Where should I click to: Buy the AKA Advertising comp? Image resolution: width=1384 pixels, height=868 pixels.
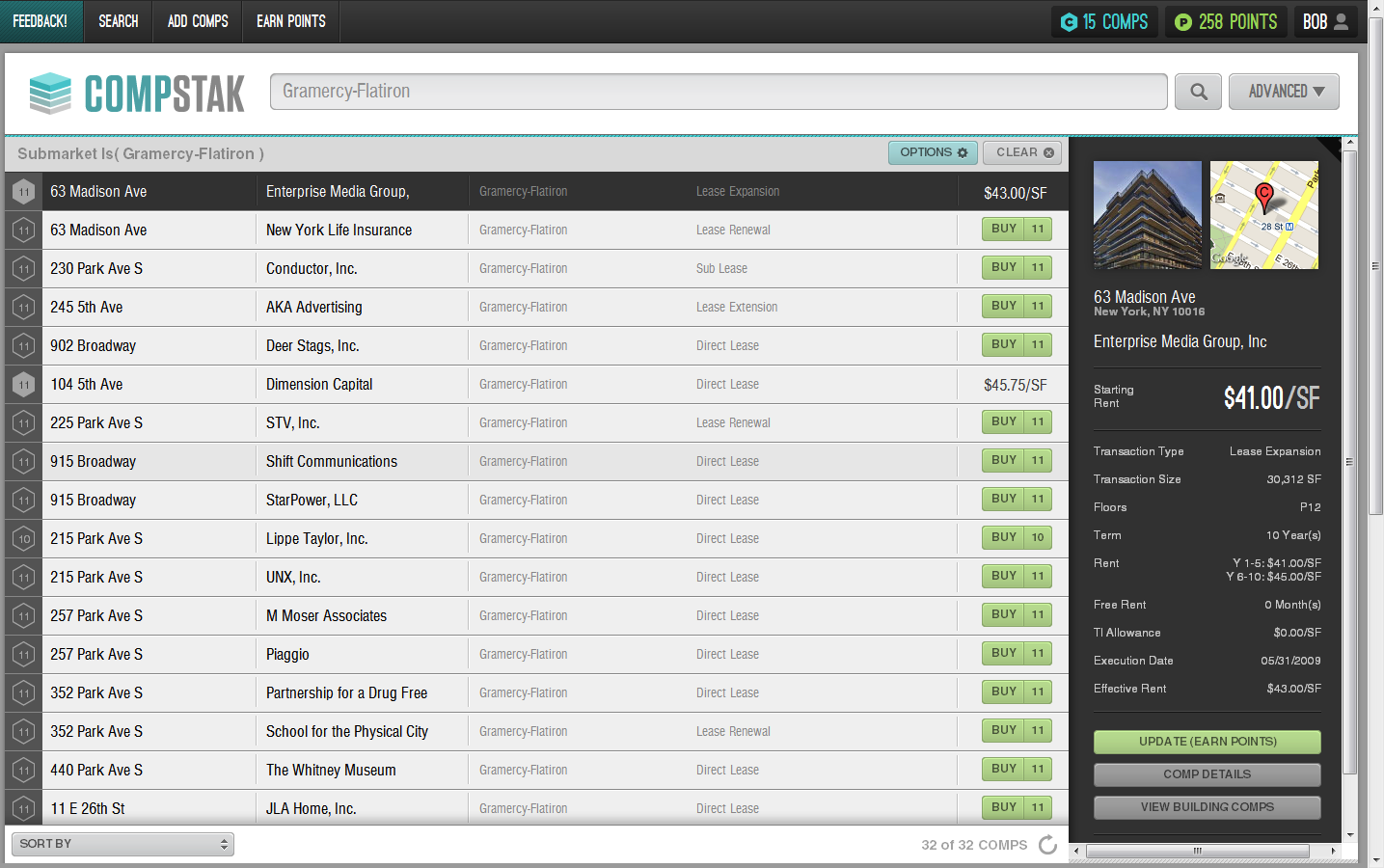tap(1018, 307)
